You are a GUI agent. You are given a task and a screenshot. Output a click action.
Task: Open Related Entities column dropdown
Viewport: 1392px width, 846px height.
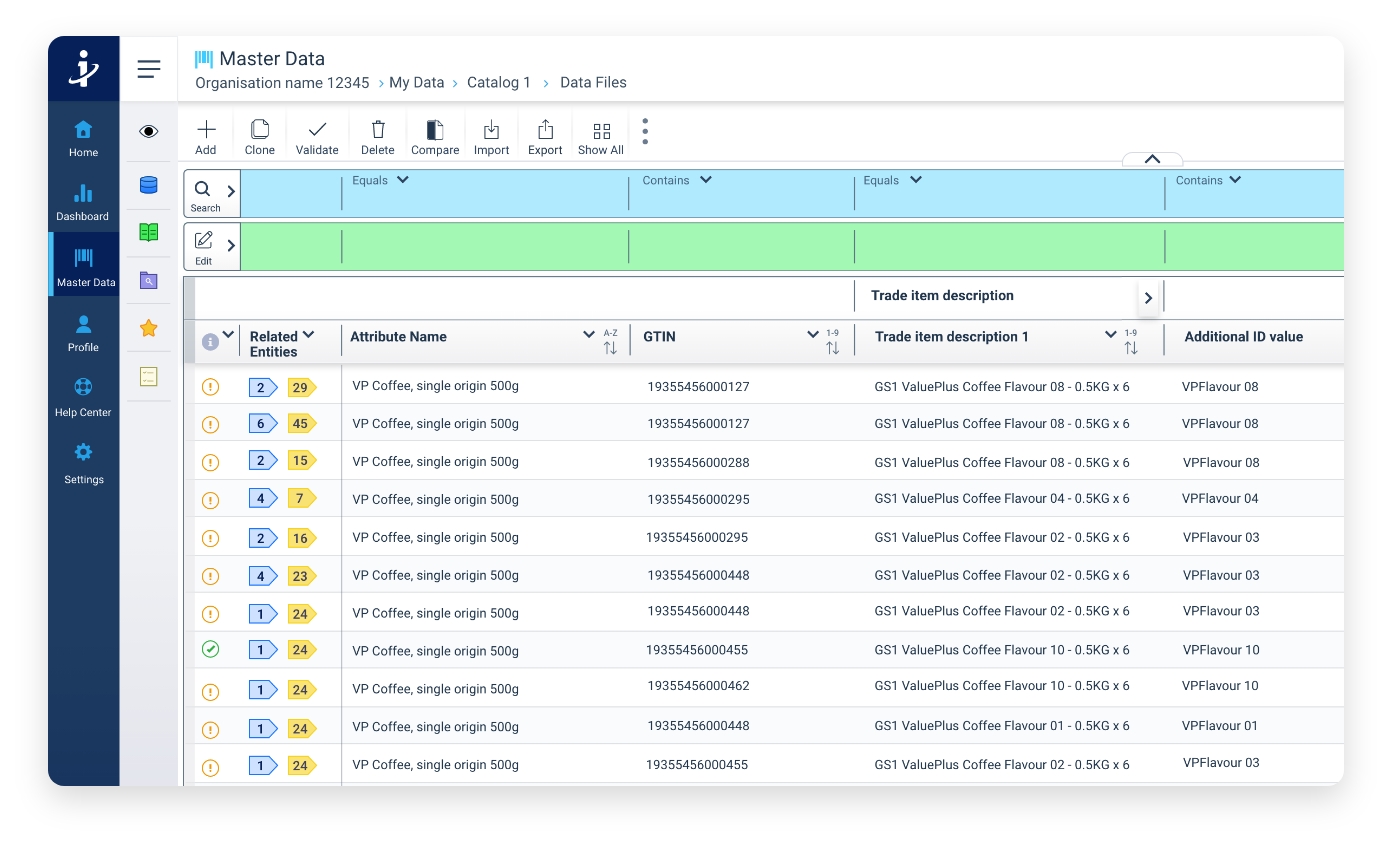click(x=309, y=334)
